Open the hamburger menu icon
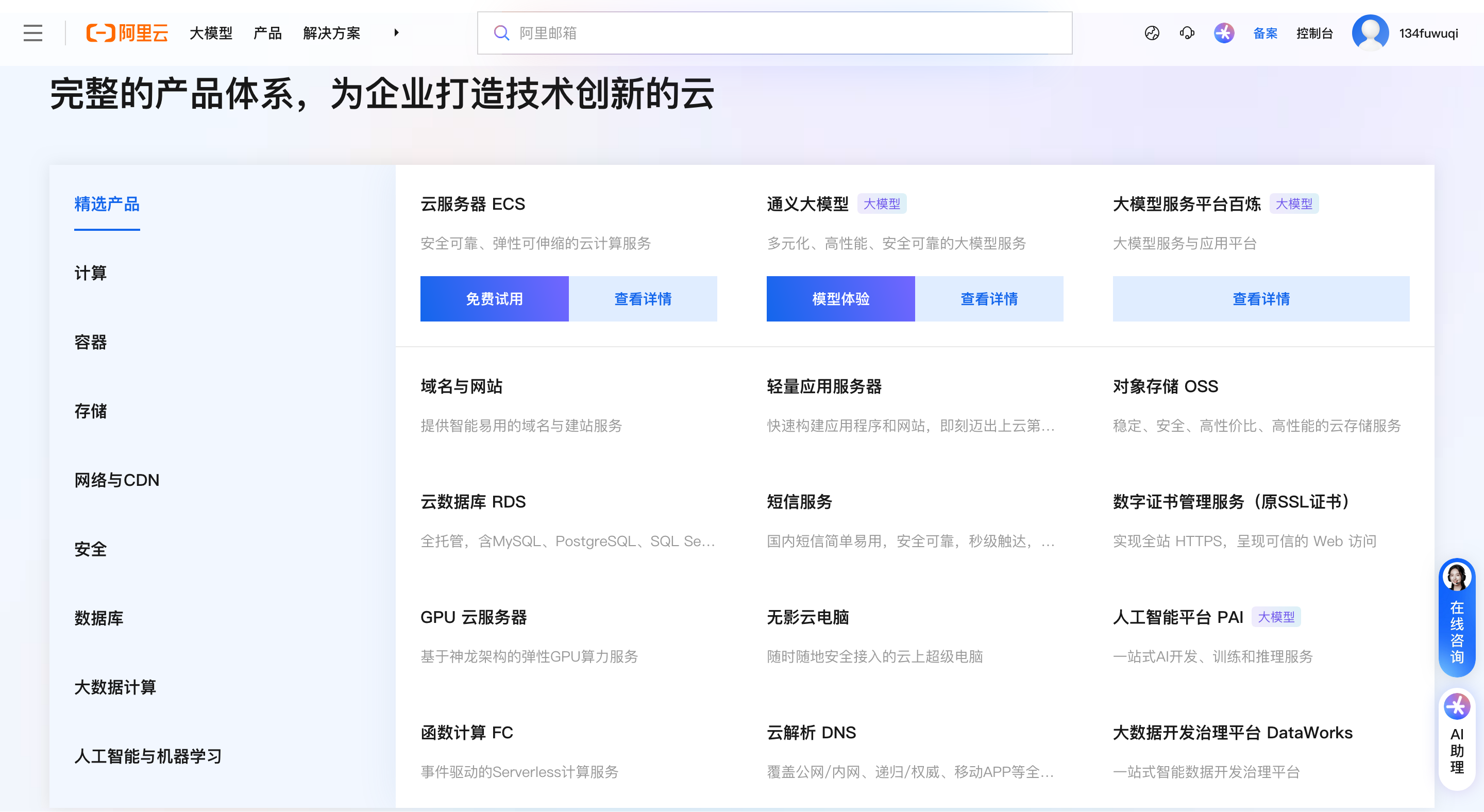This screenshot has width=1484, height=812. [x=33, y=33]
